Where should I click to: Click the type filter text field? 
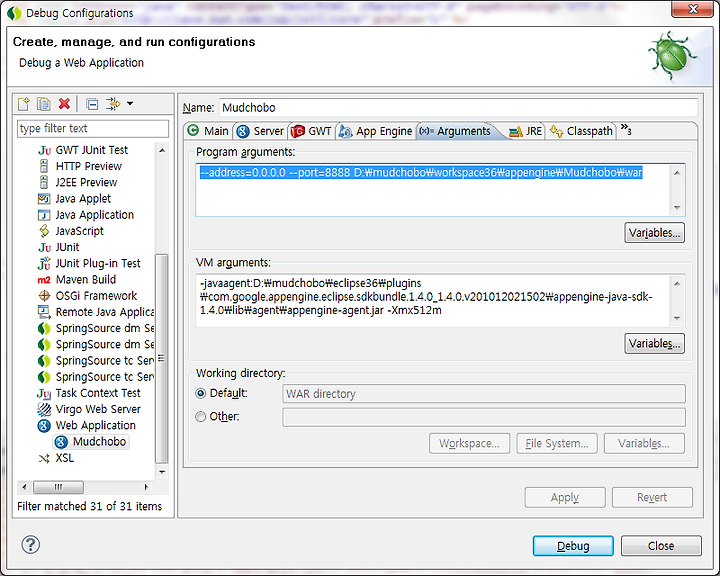click(x=93, y=129)
